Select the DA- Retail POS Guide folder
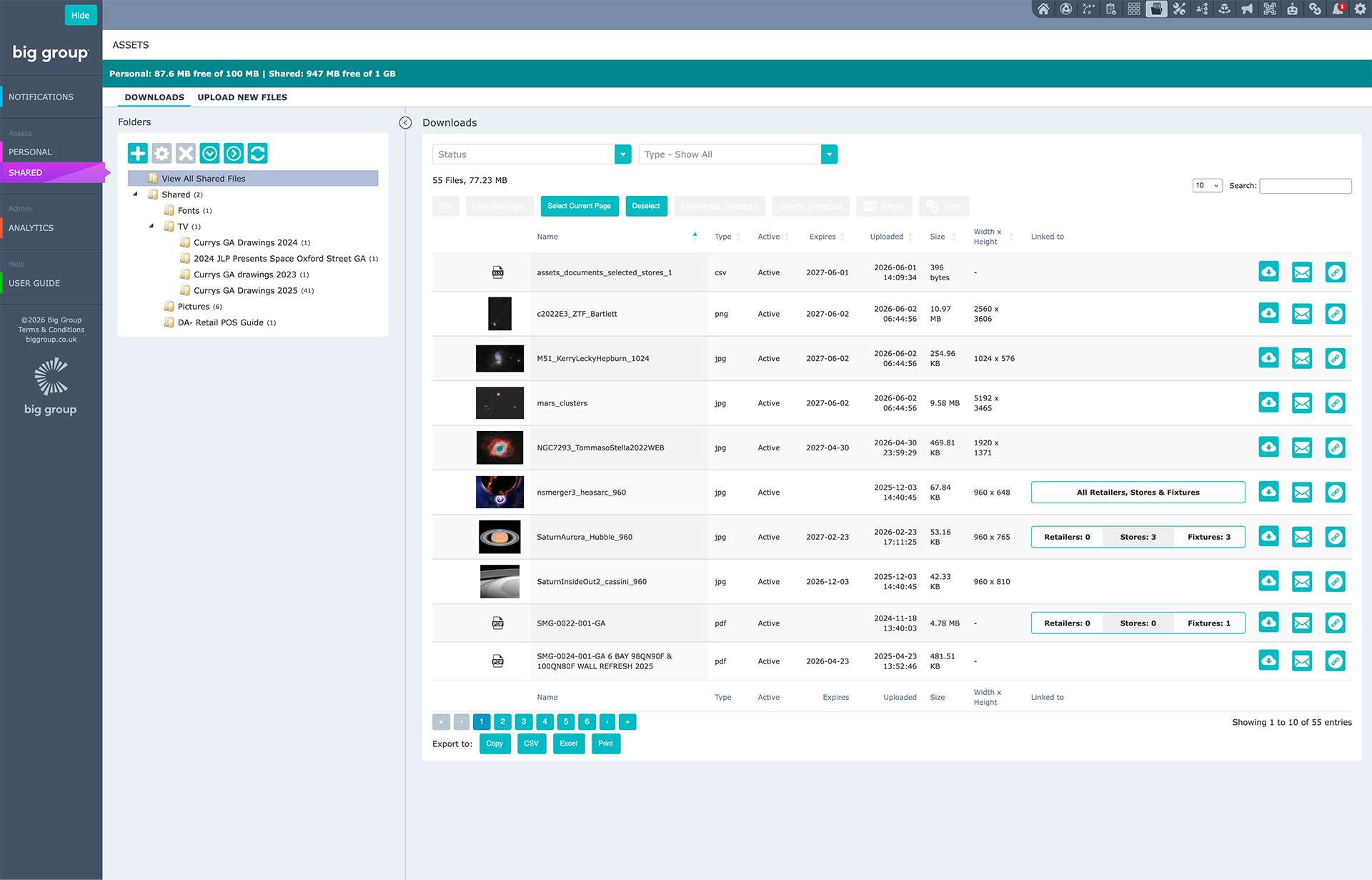1372x880 pixels. pos(221,322)
